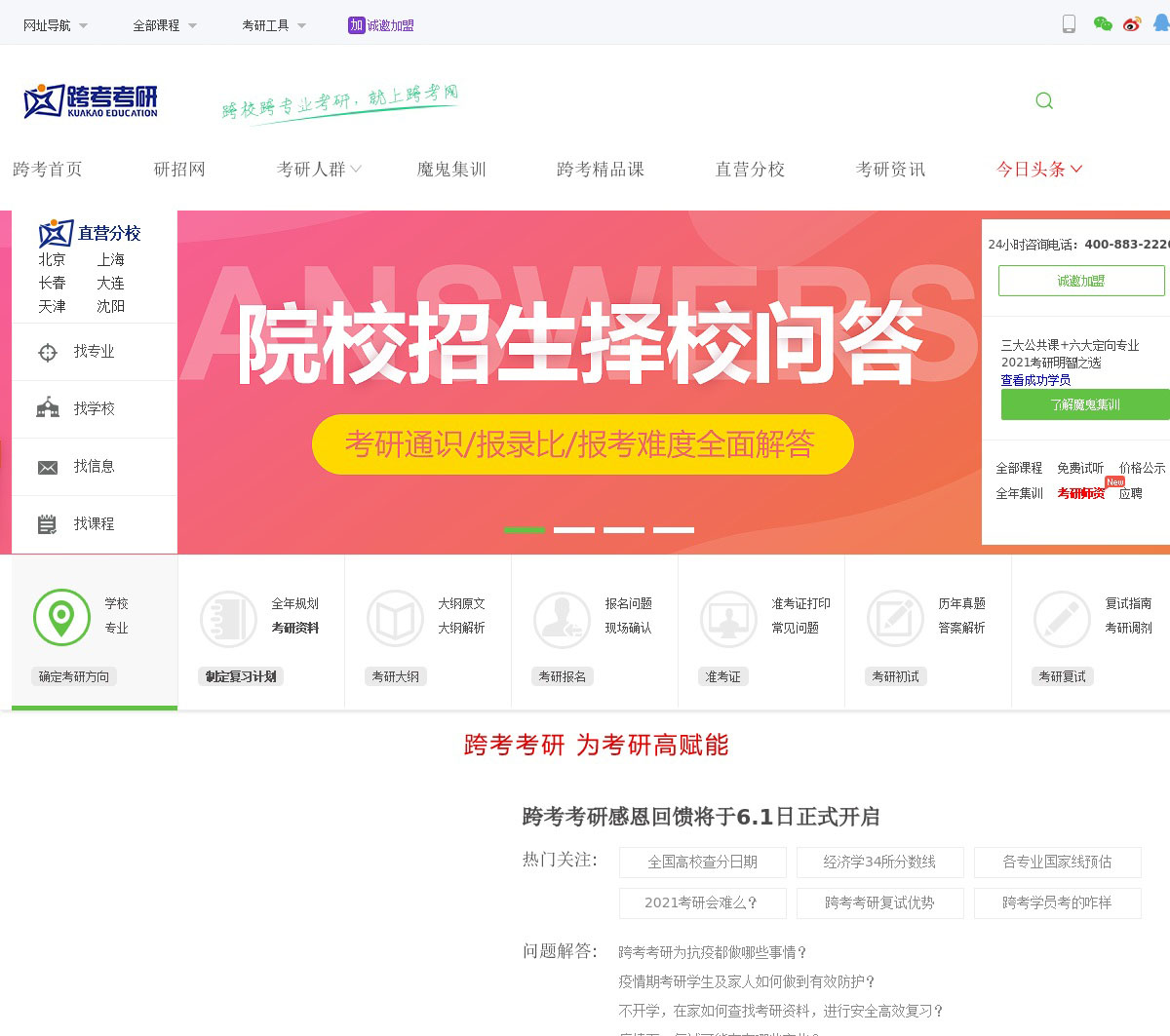Click the 找专业 crosshair icon
This screenshot has width=1170, height=1036.
48,352
